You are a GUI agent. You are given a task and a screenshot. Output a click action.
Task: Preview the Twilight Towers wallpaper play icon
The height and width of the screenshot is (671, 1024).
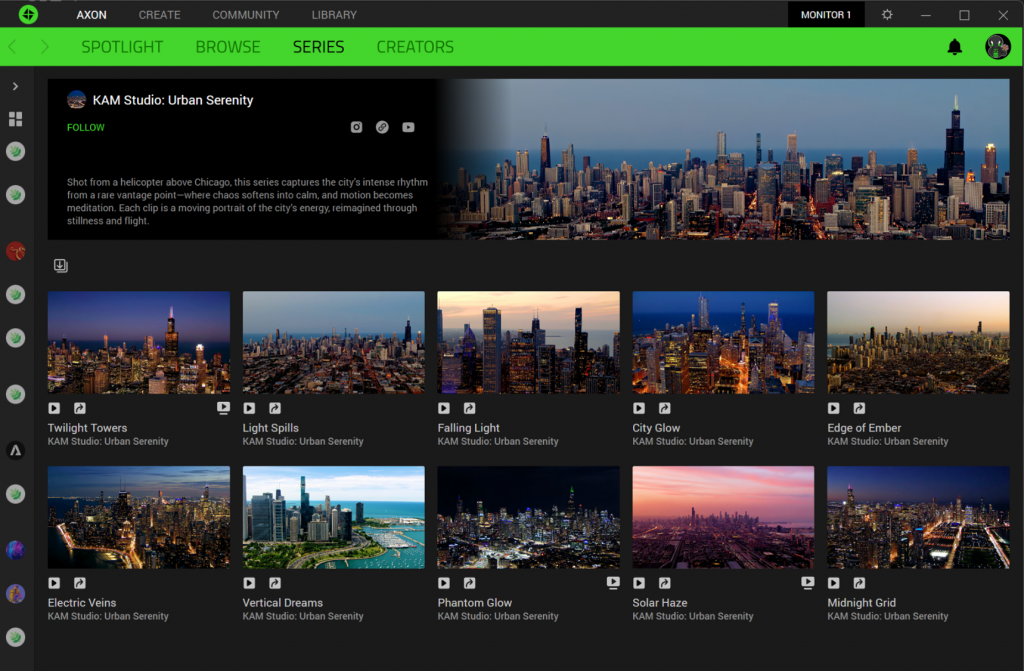pyautogui.click(x=54, y=408)
